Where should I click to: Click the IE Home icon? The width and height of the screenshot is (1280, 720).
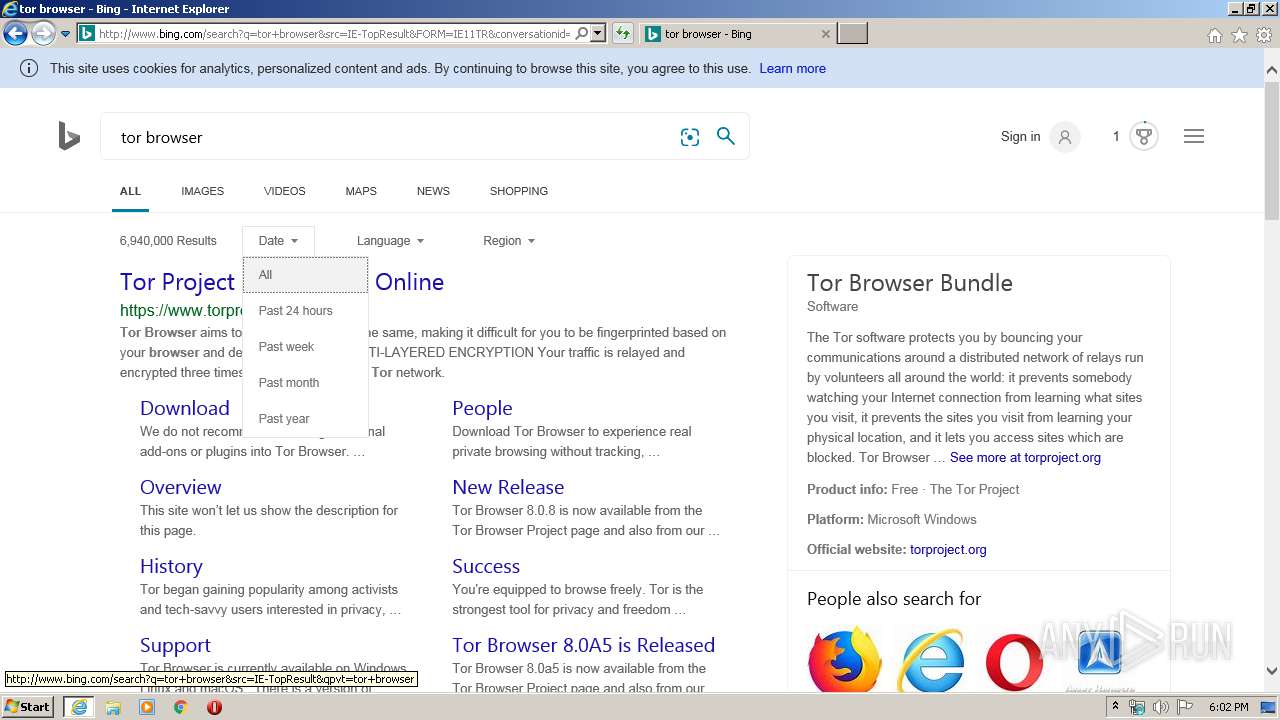pos(1214,35)
